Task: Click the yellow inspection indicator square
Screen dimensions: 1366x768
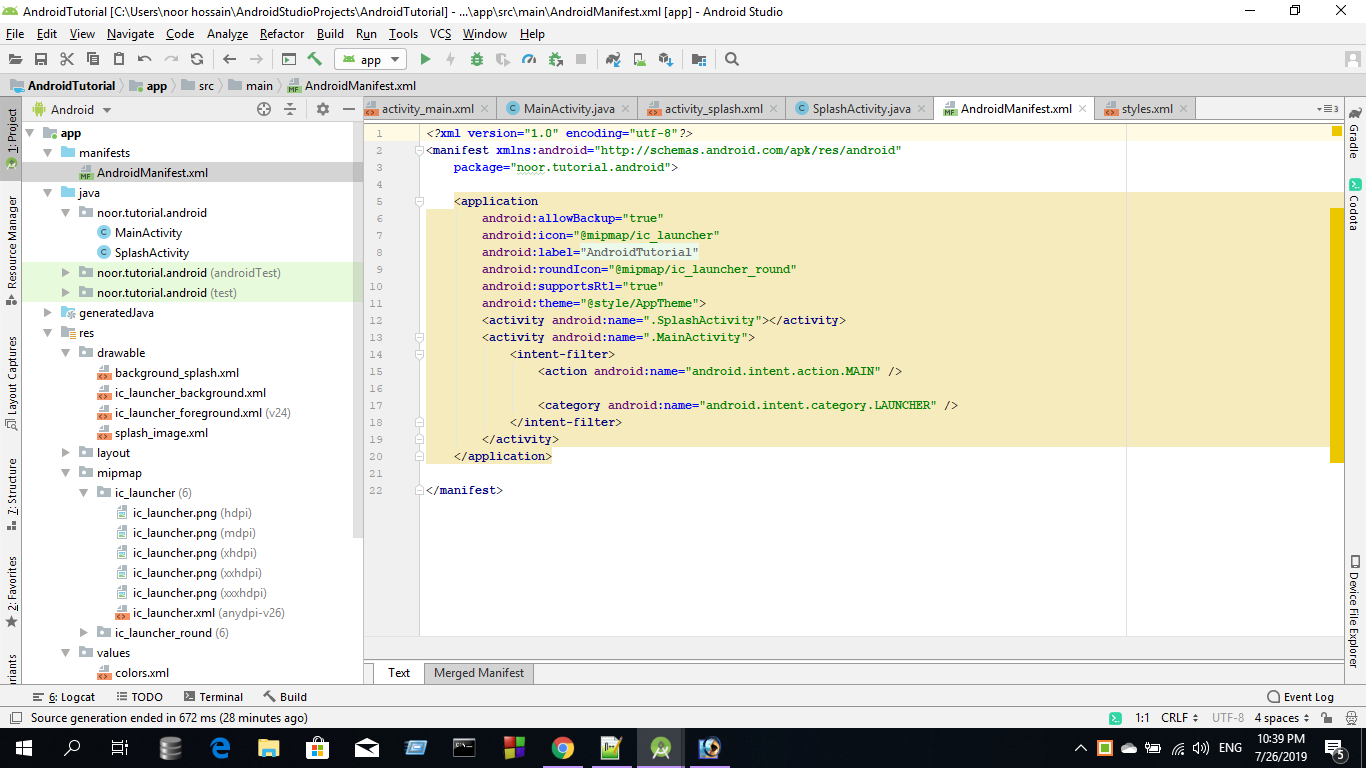Action: pyautogui.click(x=1337, y=131)
